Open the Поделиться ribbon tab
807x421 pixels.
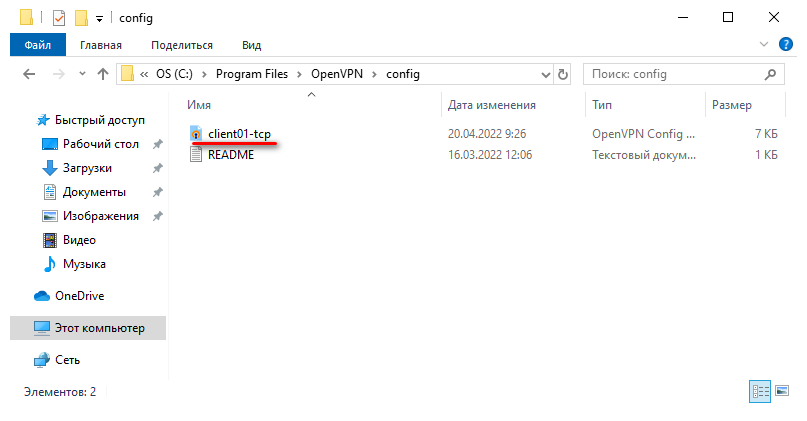pyautogui.click(x=182, y=45)
